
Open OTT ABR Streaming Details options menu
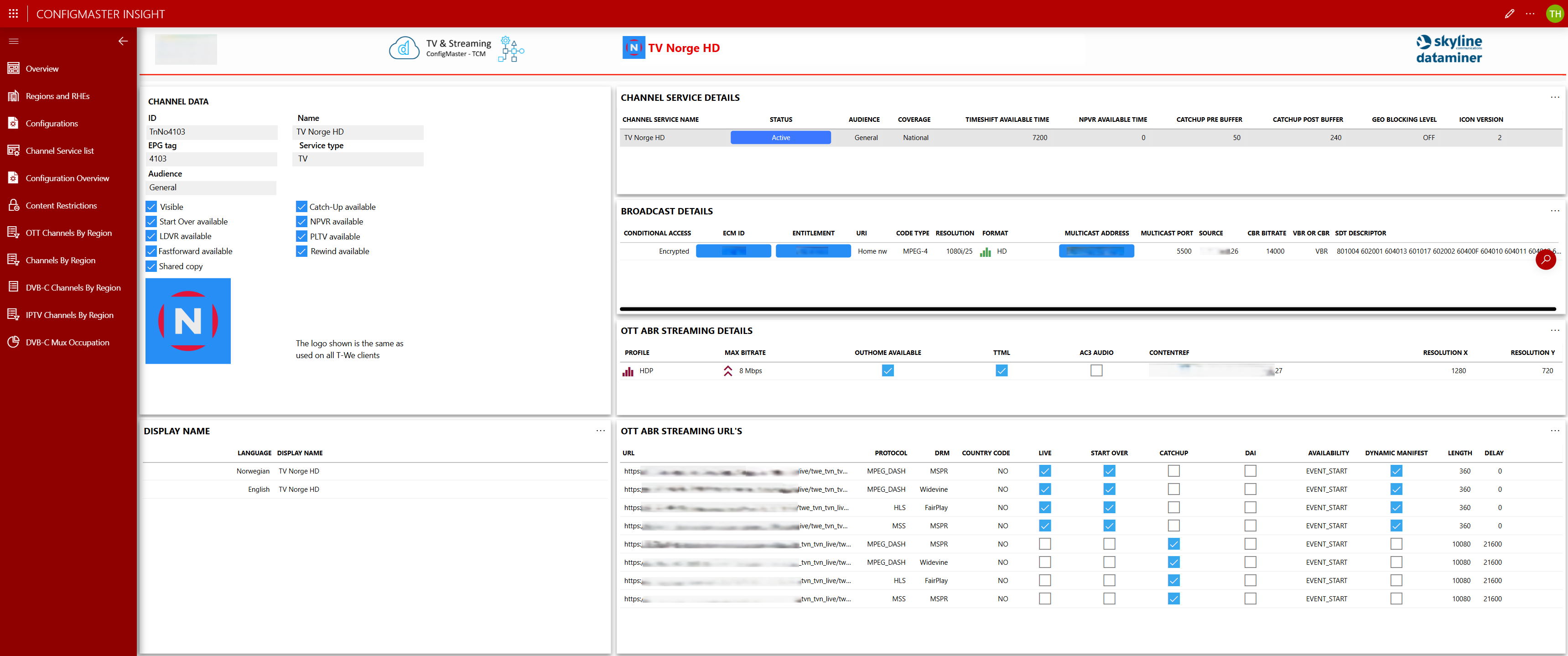[1555, 330]
